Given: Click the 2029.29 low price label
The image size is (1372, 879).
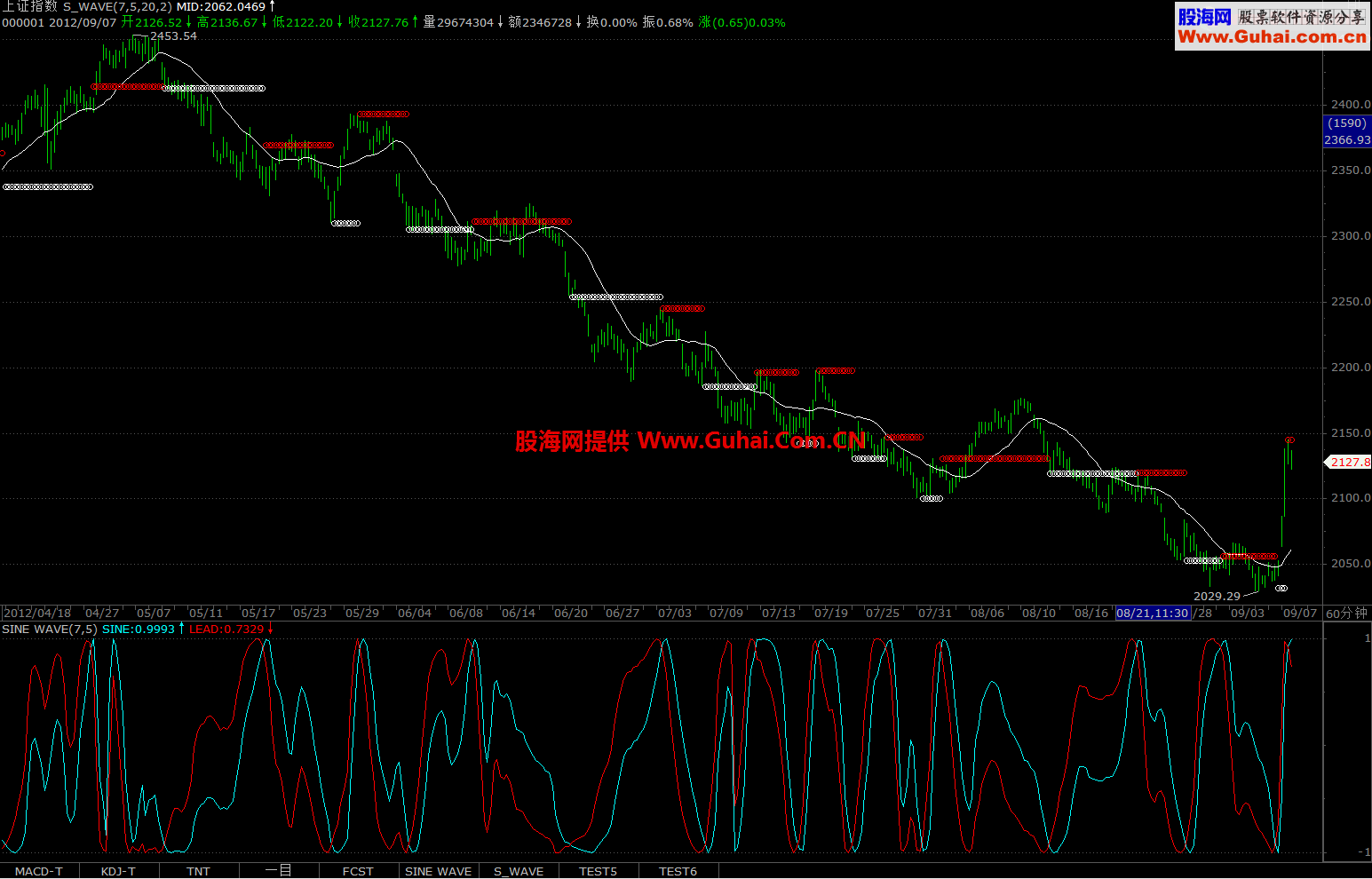Looking at the screenshot, I should coord(1217,597).
